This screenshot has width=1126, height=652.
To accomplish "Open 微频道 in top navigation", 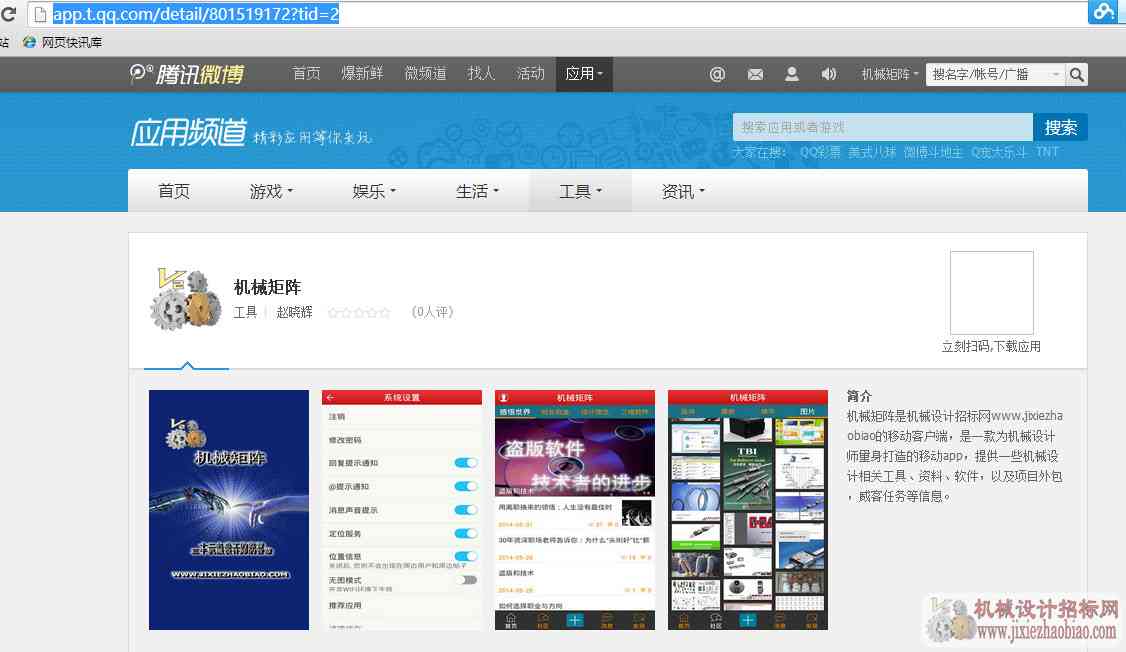I will pyautogui.click(x=425, y=73).
